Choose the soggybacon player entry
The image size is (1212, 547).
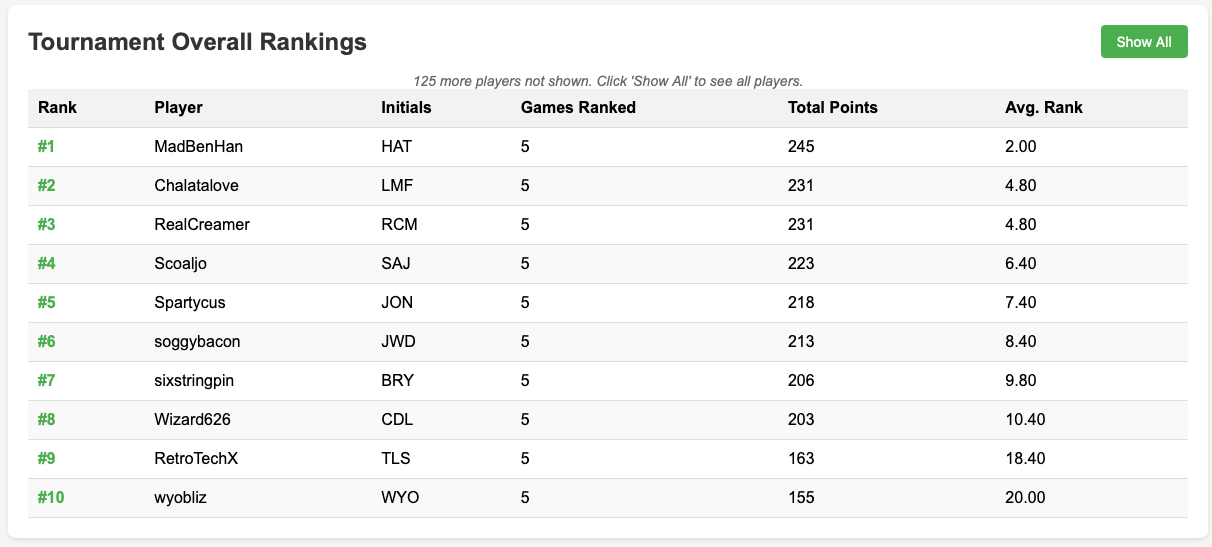pyautogui.click(x=197, y=342)
